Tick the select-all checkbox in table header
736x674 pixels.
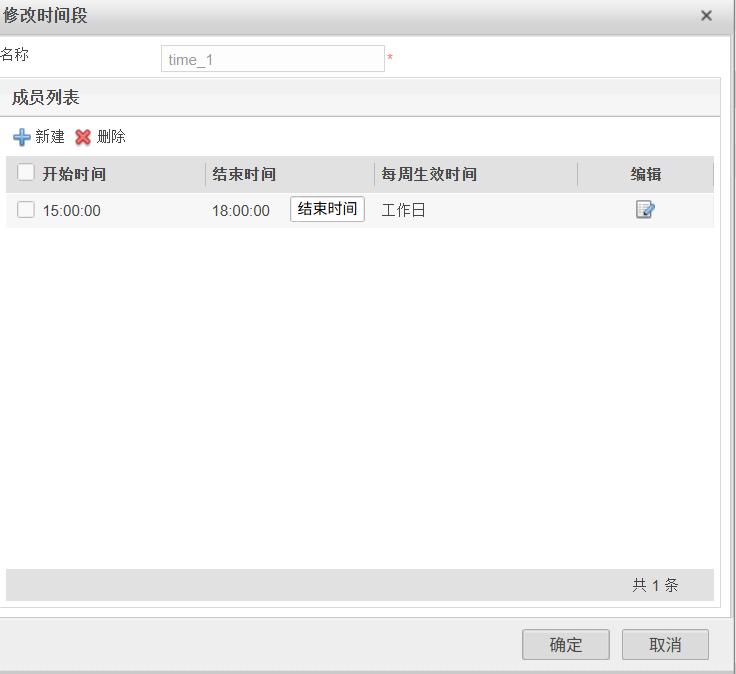click(x=26, y=172)
